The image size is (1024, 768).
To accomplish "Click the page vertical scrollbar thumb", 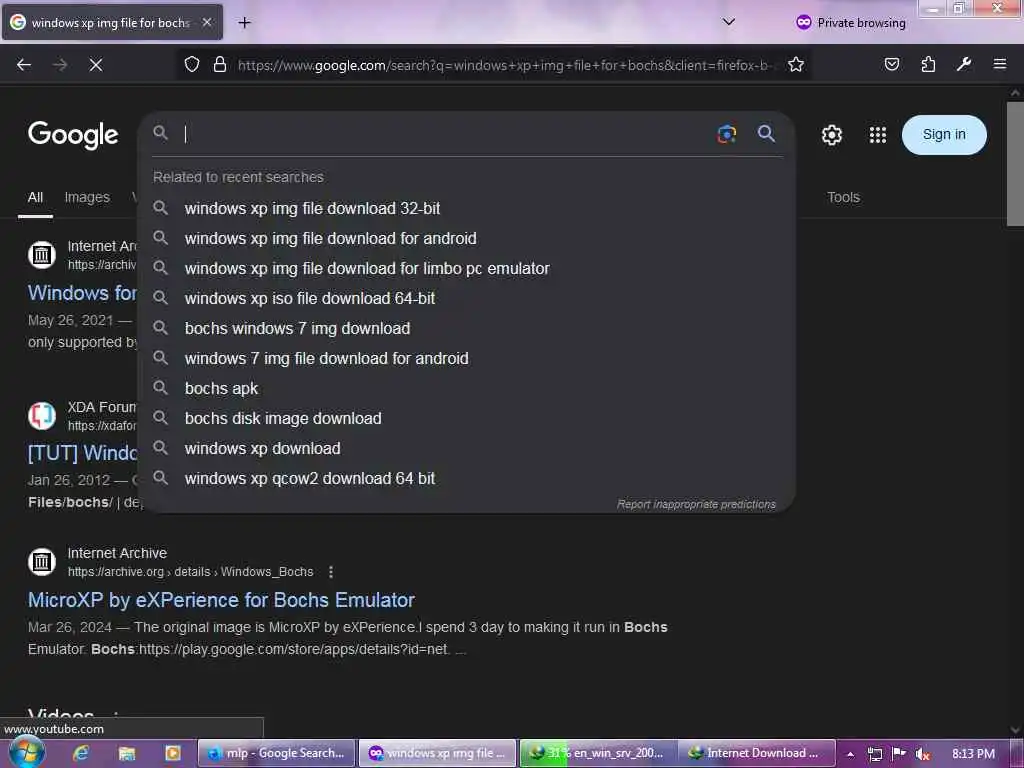I will click(1015, 163).
